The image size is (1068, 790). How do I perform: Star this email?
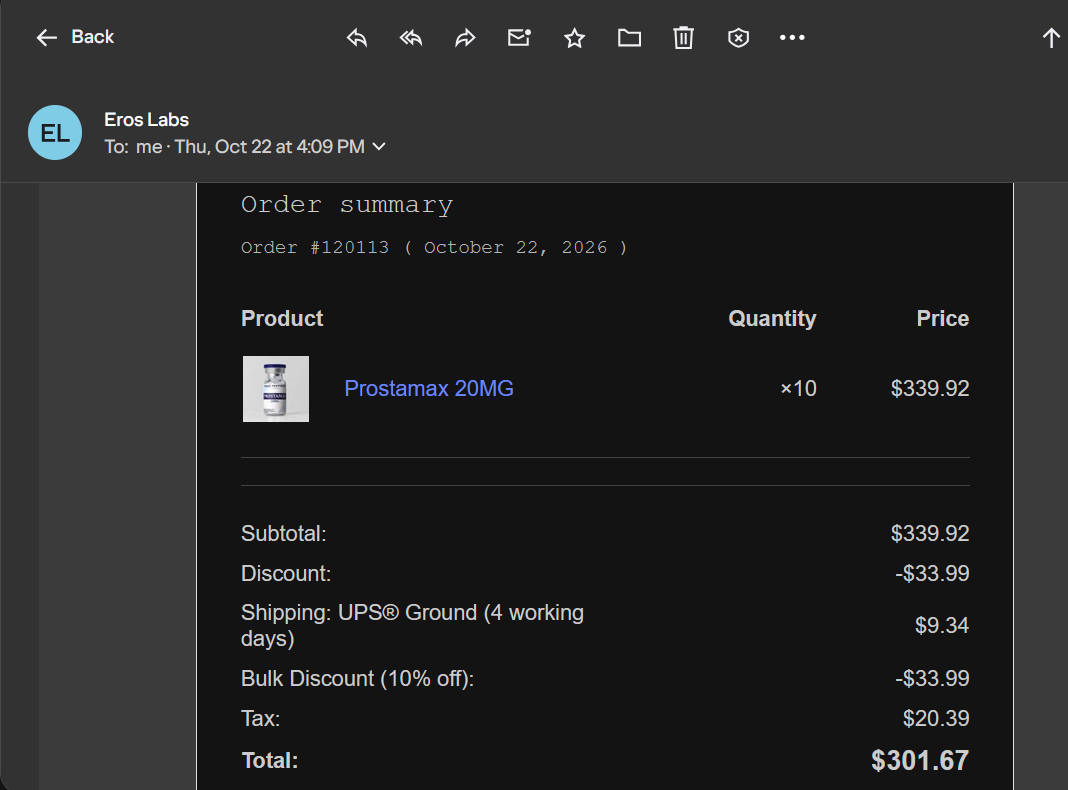[574, 37]
